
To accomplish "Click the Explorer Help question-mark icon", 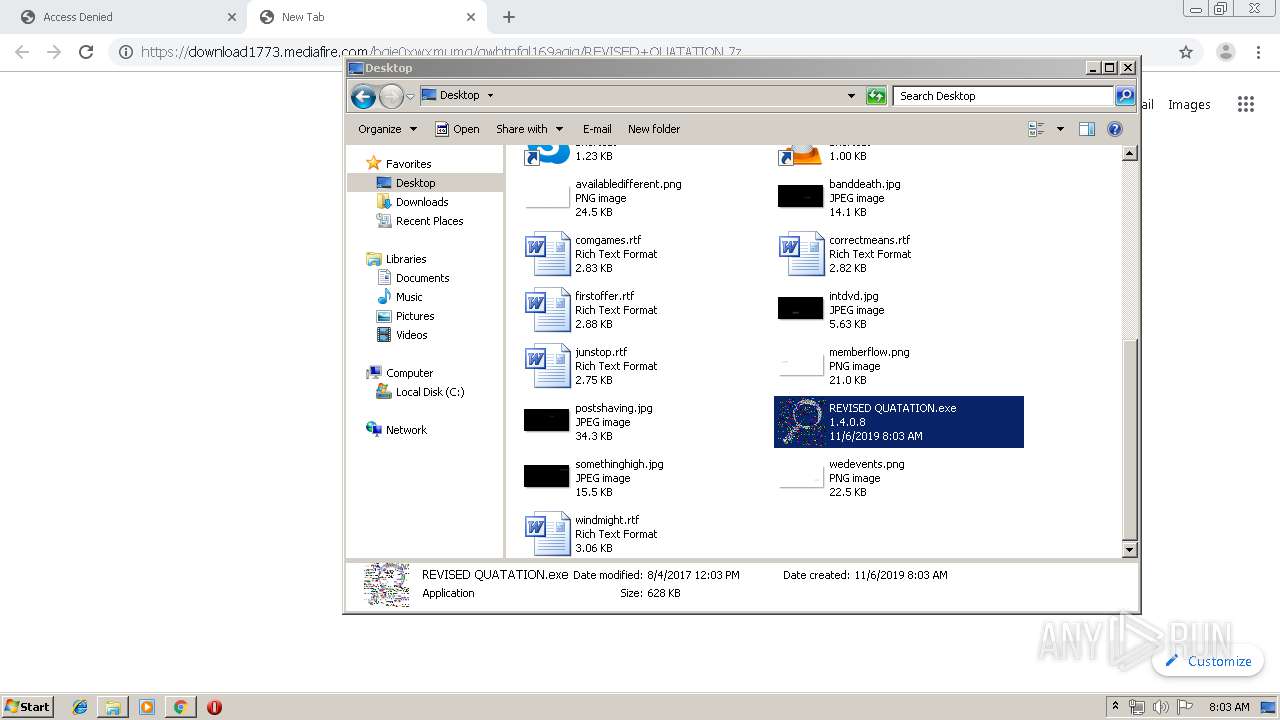I will [1115, 129].
